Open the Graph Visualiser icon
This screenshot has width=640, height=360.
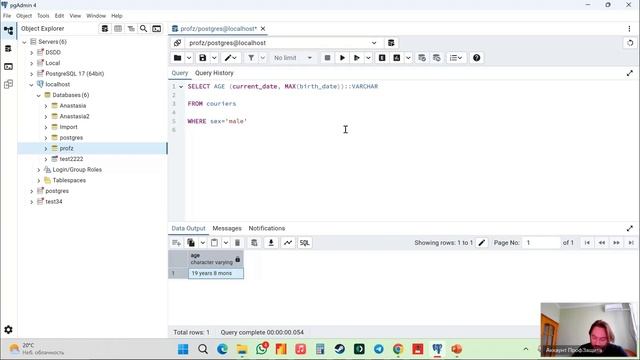coord(288,243)
